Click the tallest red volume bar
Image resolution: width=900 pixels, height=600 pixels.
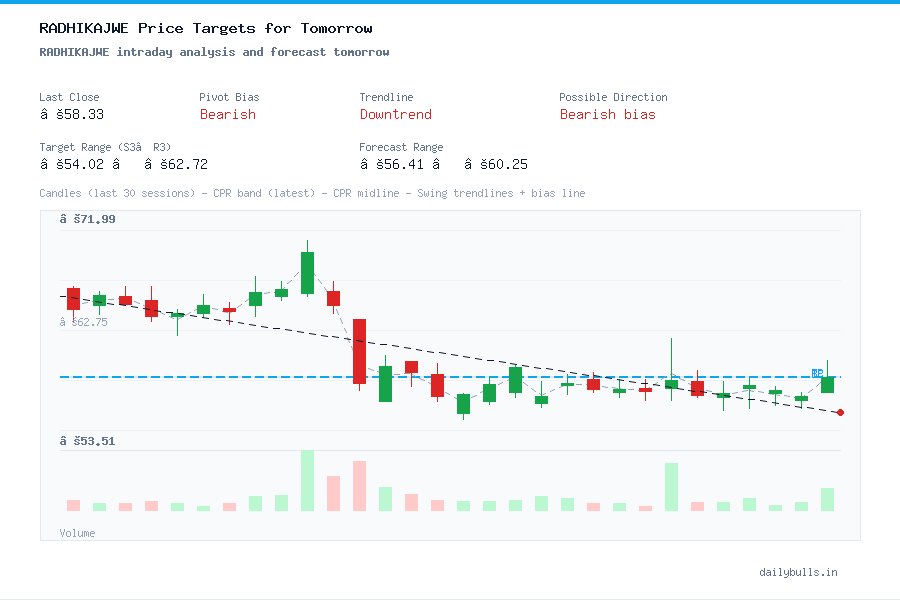[x=359, y=486]
